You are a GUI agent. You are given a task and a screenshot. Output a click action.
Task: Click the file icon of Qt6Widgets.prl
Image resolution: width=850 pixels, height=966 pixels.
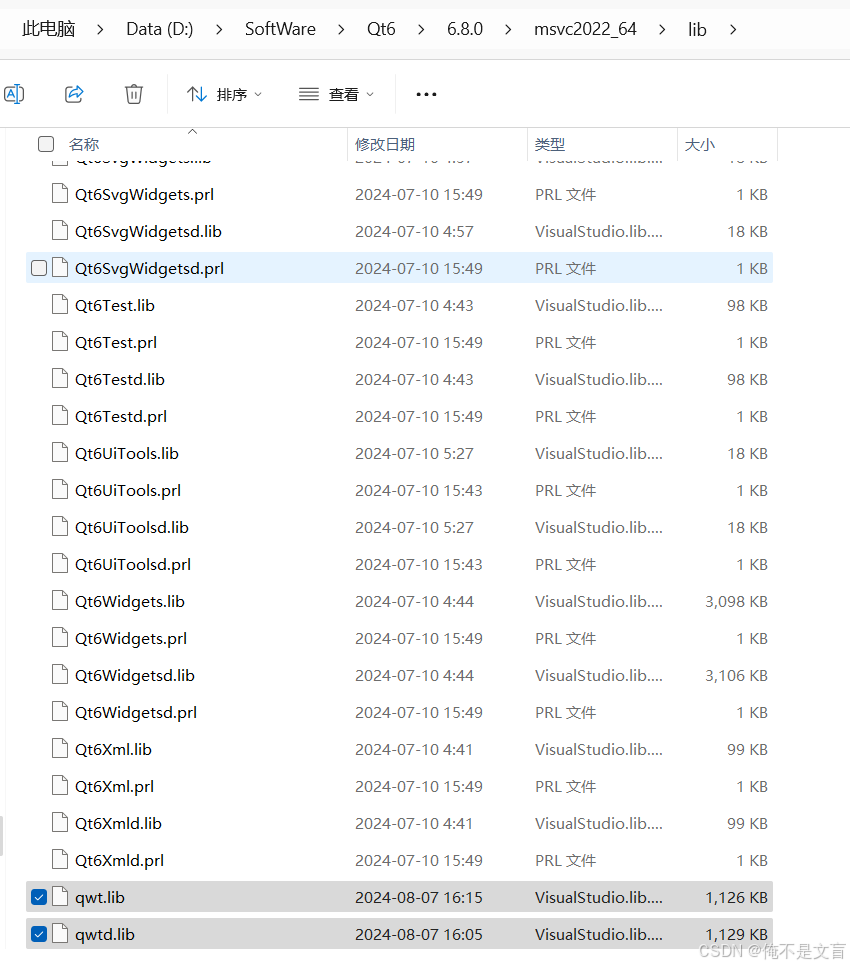tap(60, 638)
